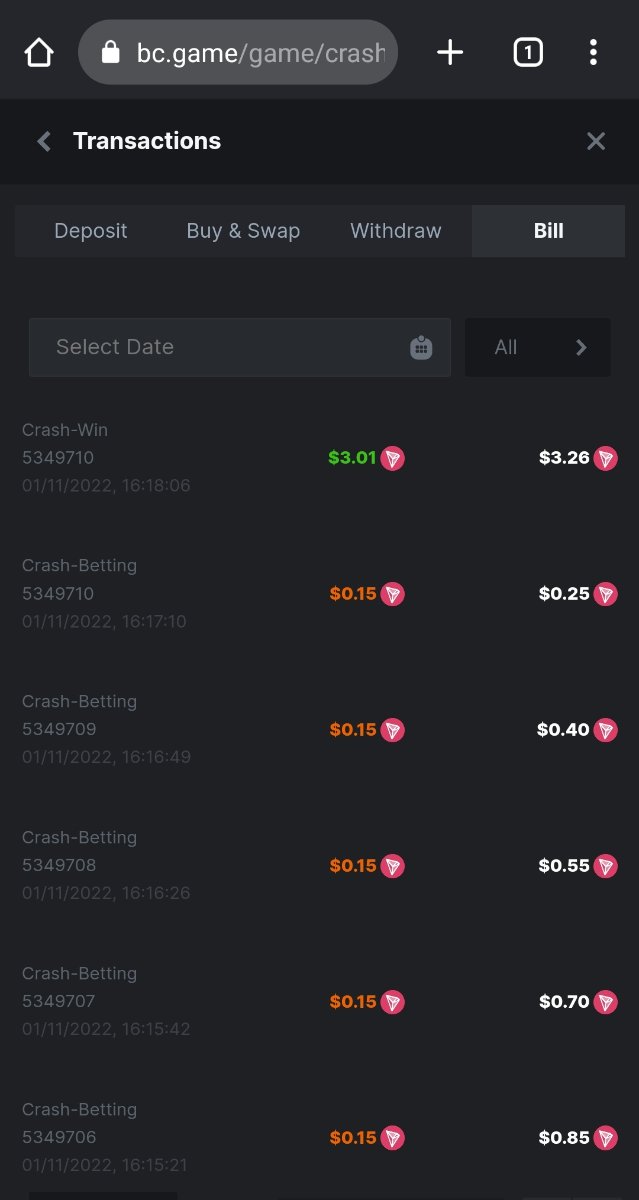The height and width of the screenshot is (1200, 639).
Task: Open the browser three-dot menu
Action: click(x=593, y=52)
